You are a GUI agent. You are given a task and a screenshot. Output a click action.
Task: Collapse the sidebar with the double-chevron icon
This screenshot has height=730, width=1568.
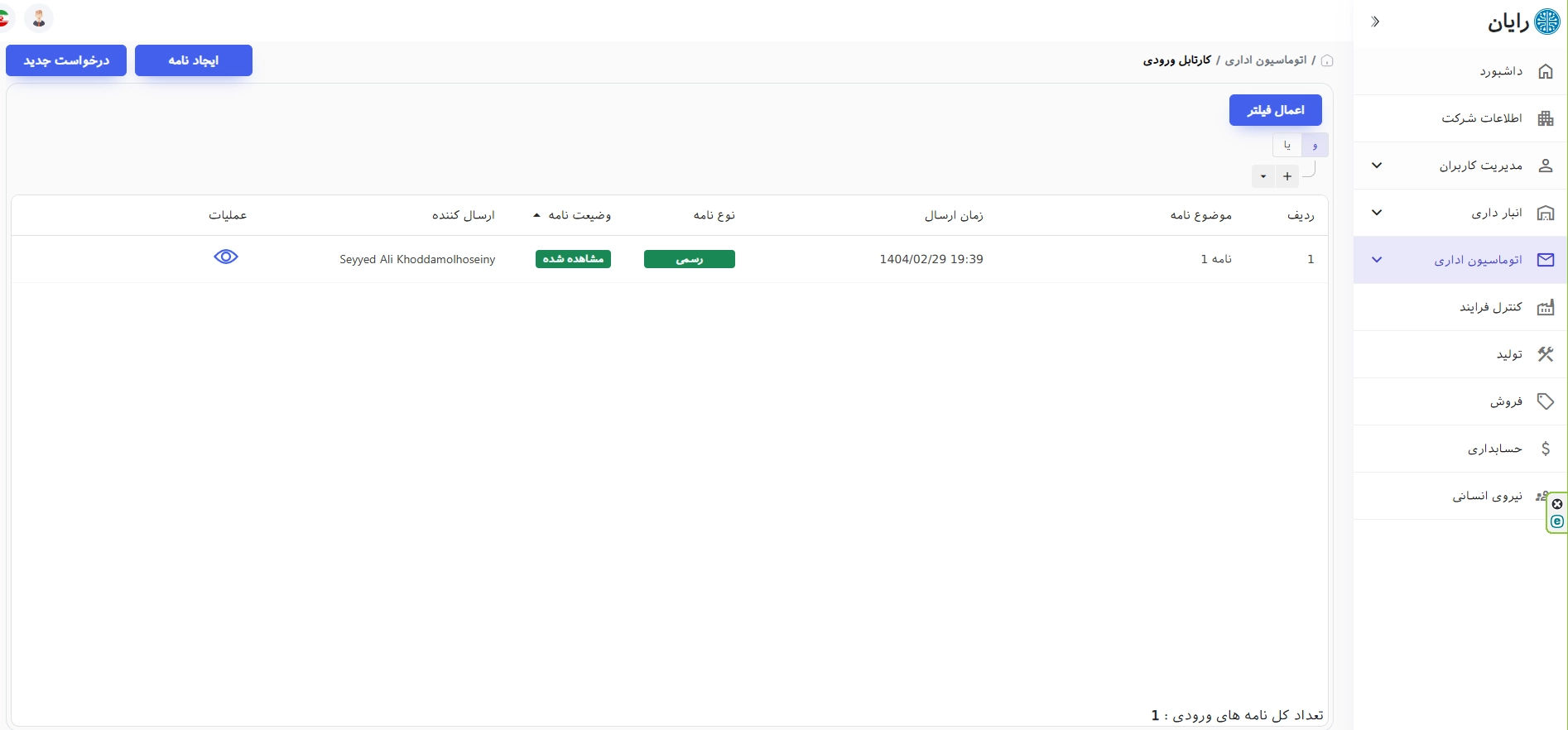pos(1375,22)
